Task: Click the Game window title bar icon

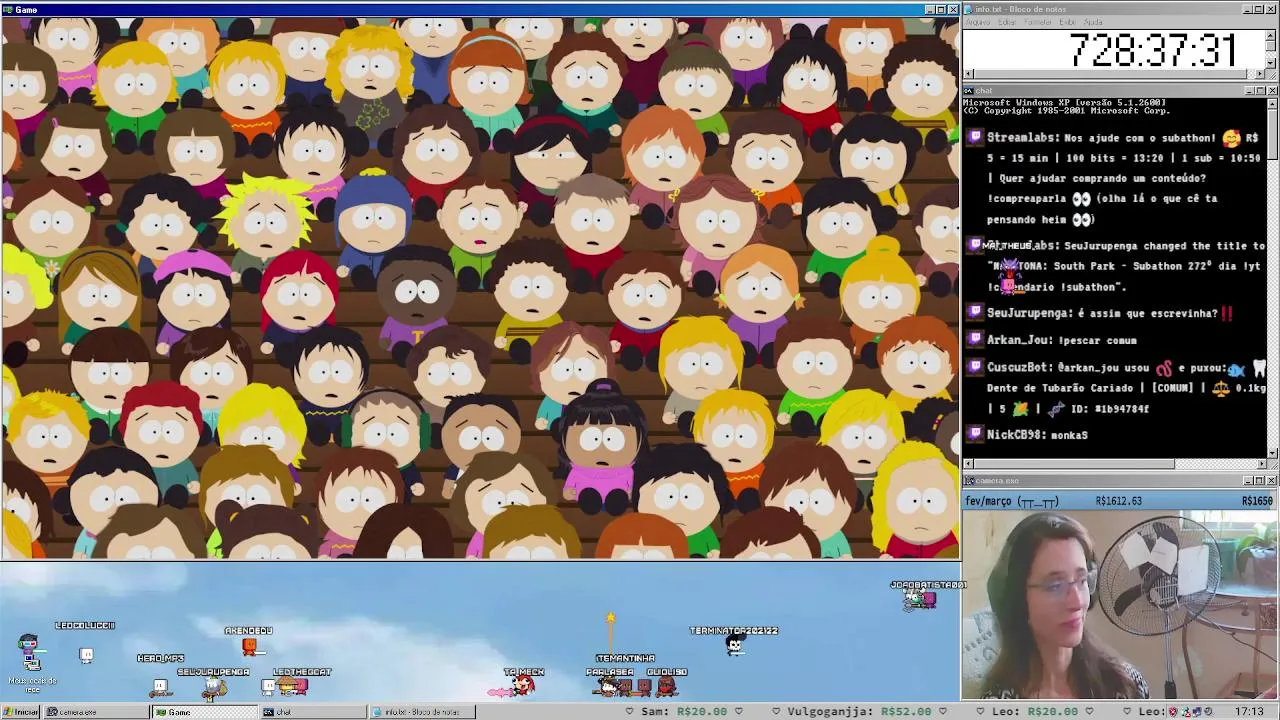Action: (7, 10)
